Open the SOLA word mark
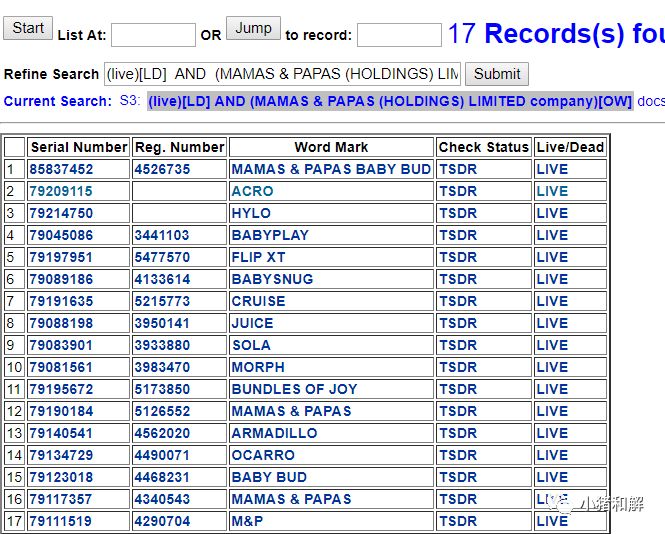 coord(251,345)
